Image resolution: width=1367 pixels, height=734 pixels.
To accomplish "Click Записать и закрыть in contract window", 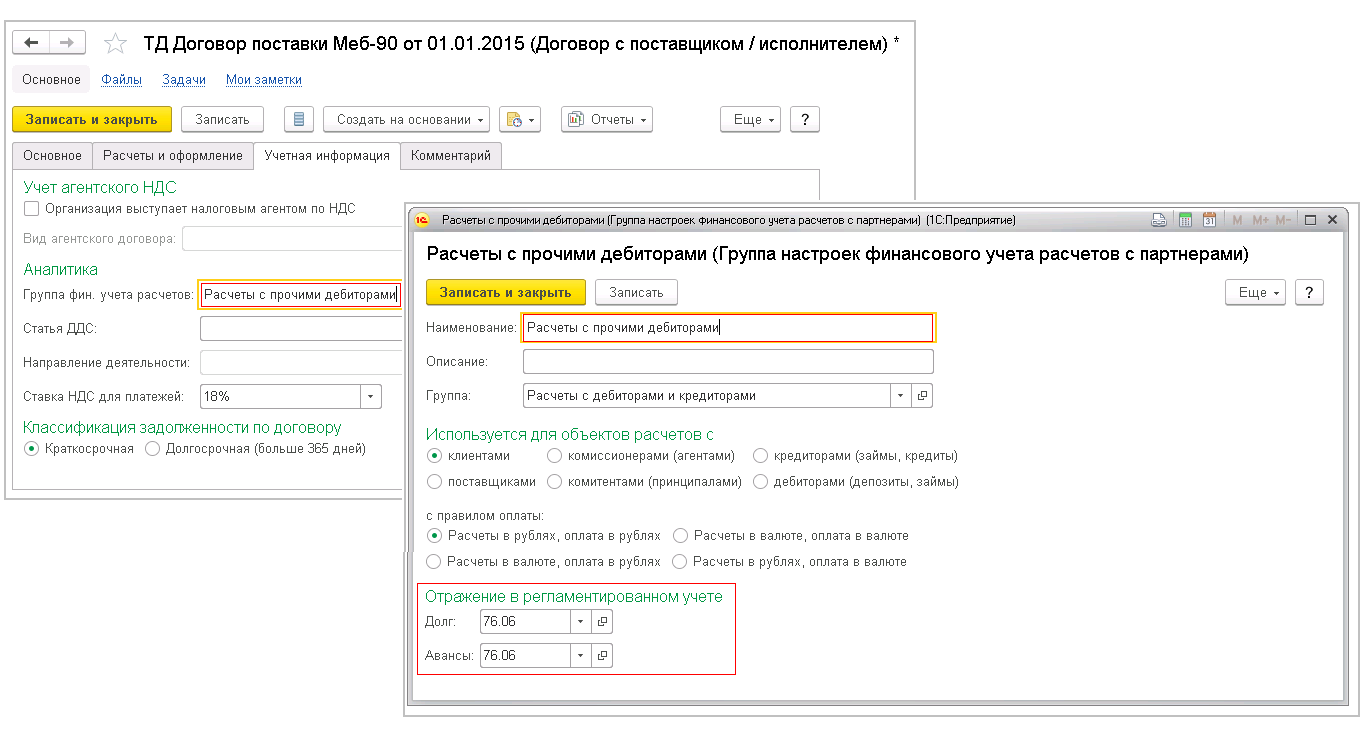I will pos(92,119).
